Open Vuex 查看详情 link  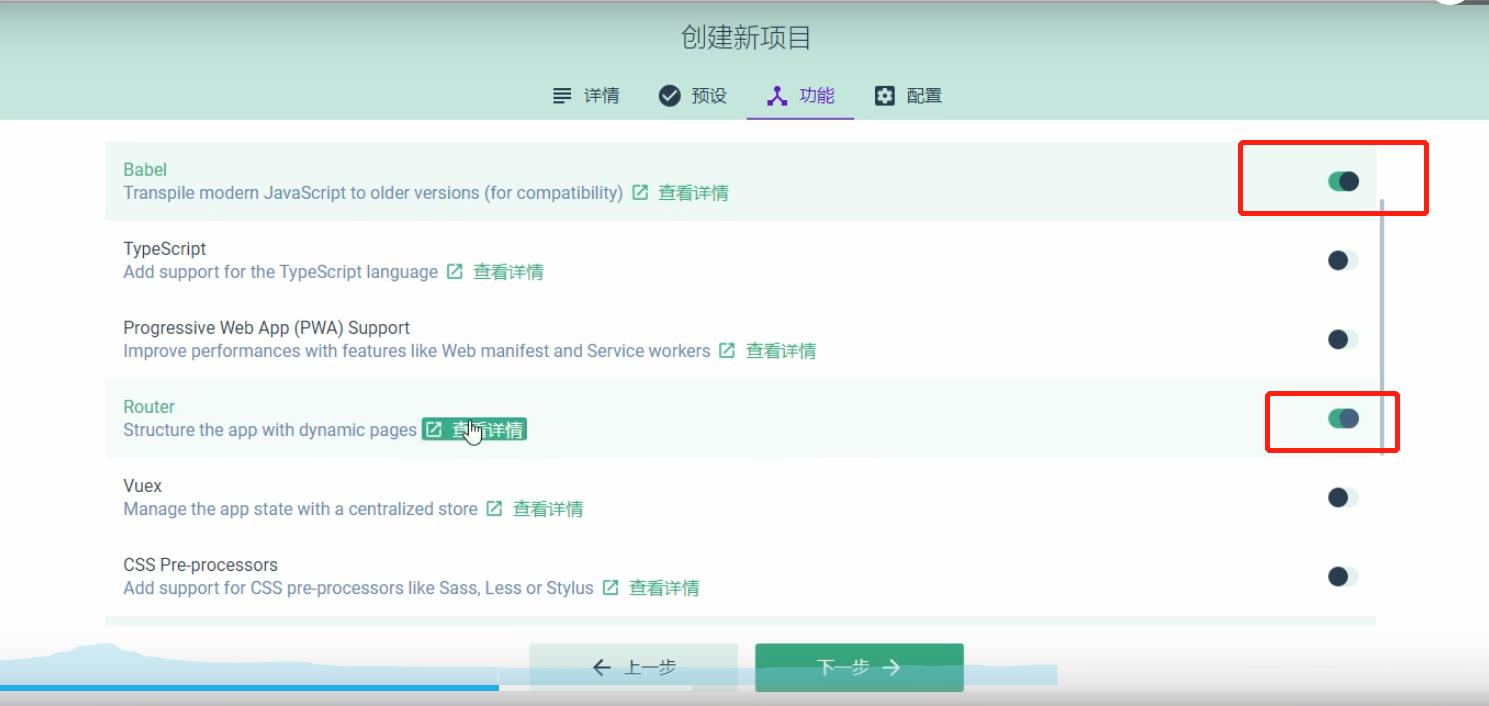point(534,509)
